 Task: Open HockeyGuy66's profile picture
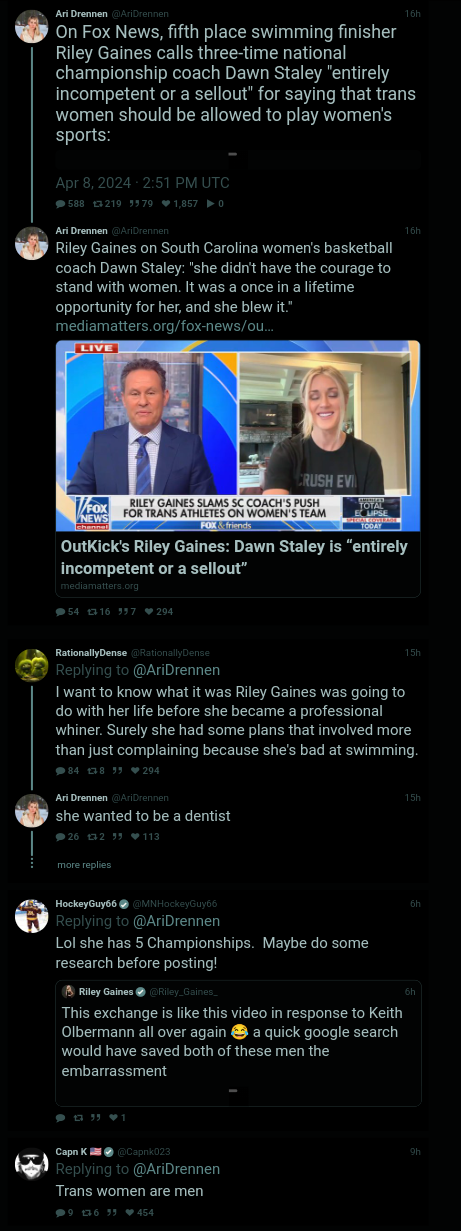(32, 915)
